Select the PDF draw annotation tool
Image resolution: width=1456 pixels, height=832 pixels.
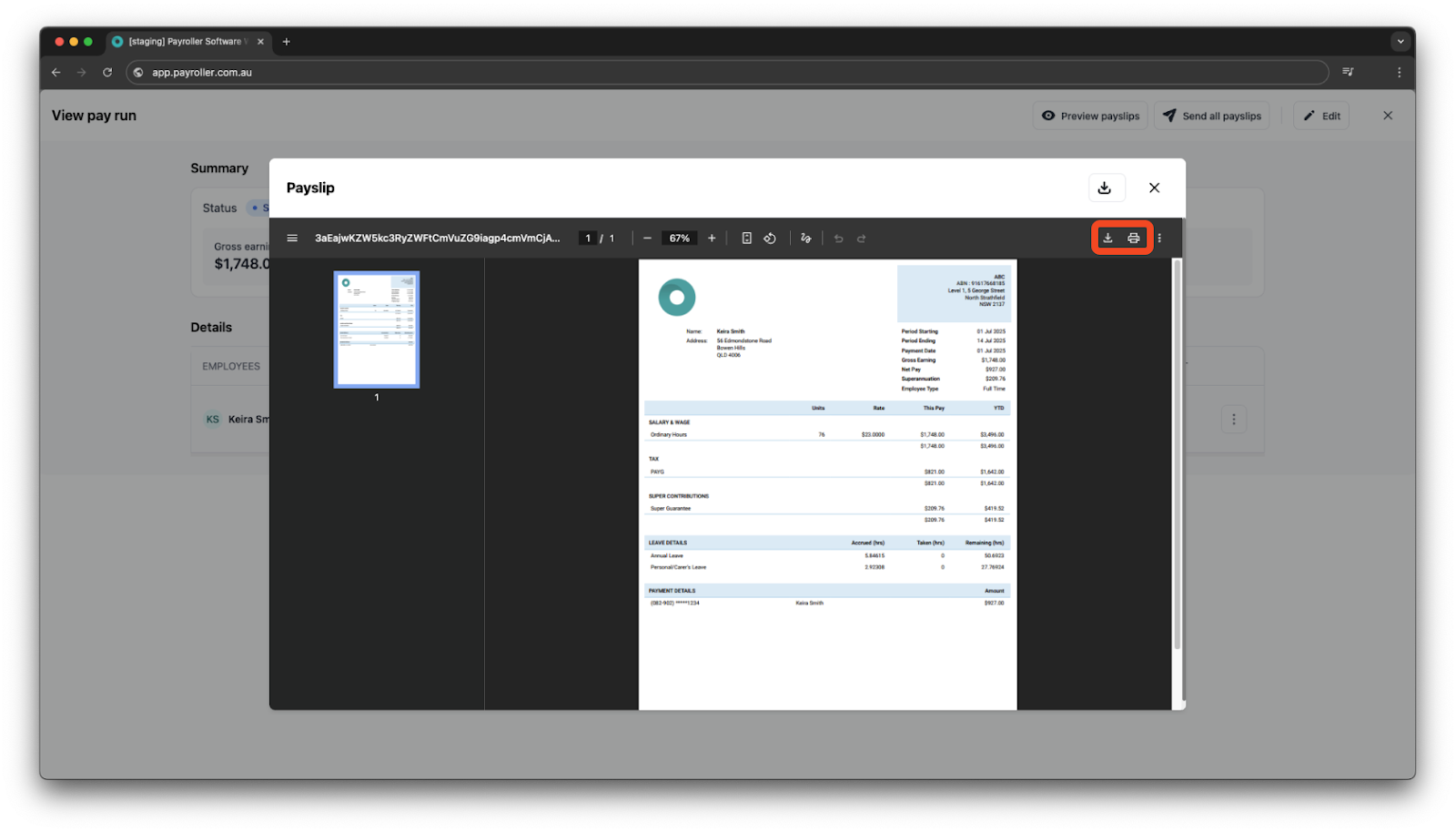click(x=805, y=238)
